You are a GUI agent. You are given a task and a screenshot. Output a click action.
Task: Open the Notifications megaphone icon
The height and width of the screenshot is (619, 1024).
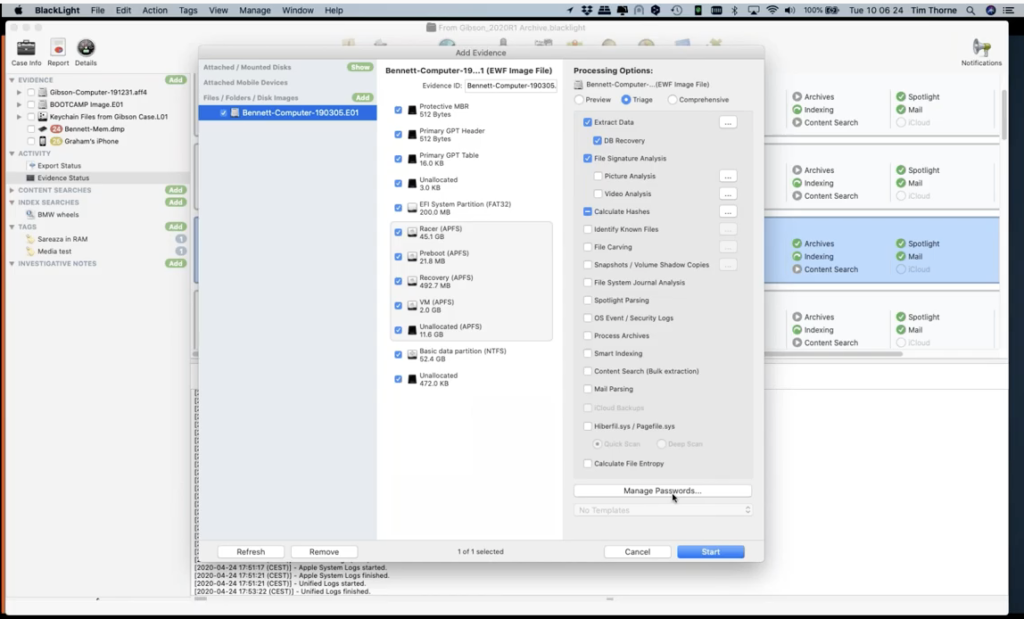(x=981, y=48)
